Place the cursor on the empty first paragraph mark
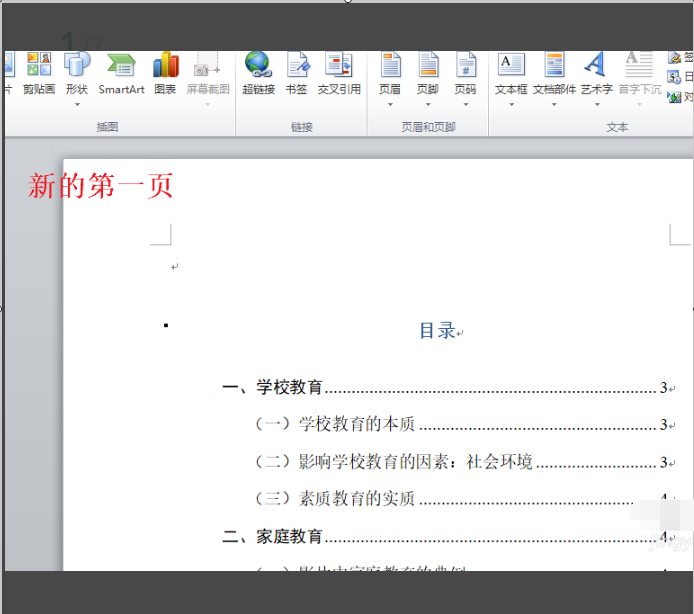This screenshot has height=614, width=694. click(x=174, y=267)
